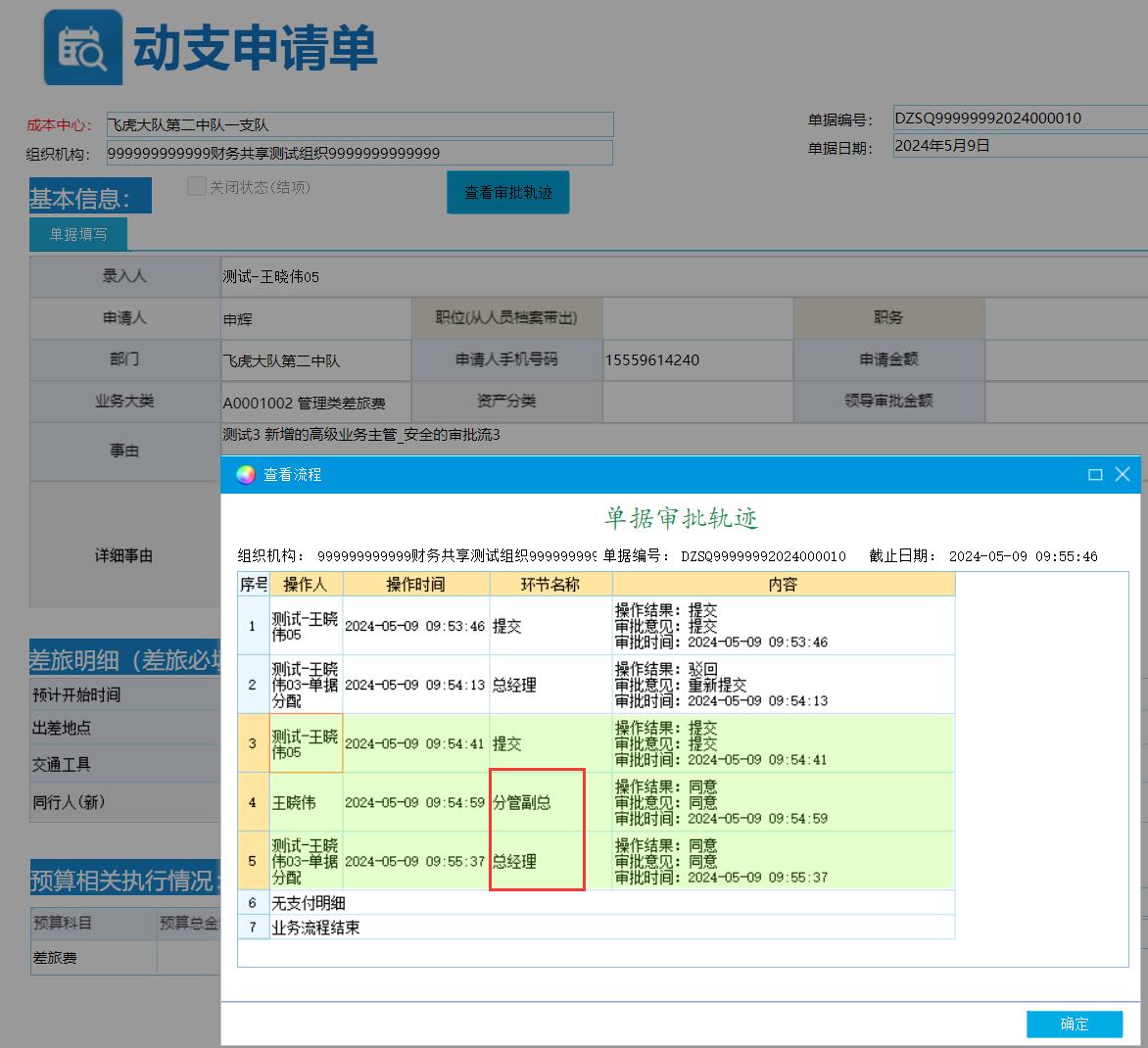
Task: Select the 业务流程结束 row
Action: (315, 928)
